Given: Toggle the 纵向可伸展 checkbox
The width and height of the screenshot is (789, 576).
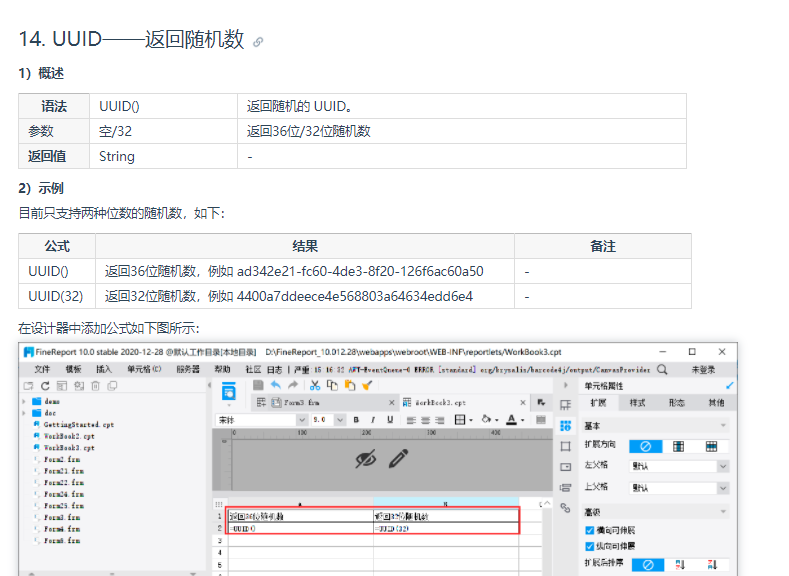Looking at the screenshot, I should point(590,546).
